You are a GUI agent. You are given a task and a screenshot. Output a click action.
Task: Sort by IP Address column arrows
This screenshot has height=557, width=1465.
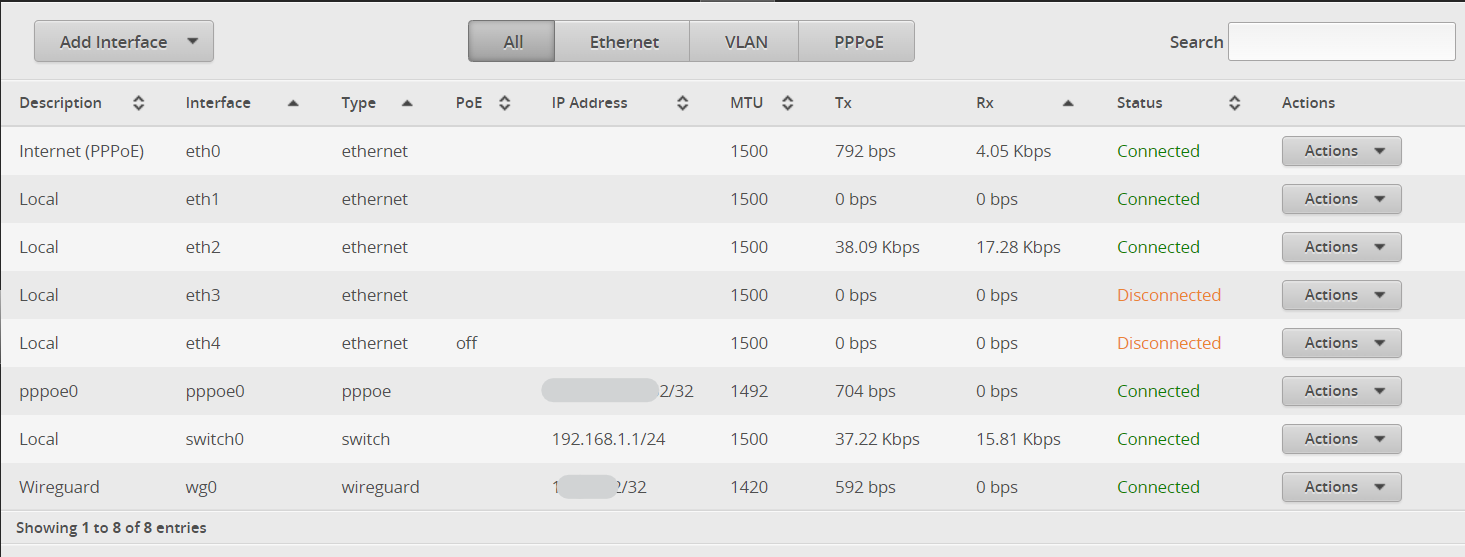[x=683, y=103]
